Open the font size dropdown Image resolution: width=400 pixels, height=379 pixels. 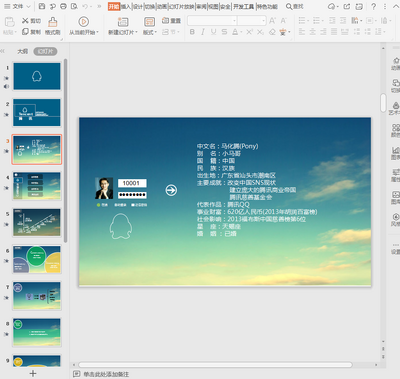264,21
